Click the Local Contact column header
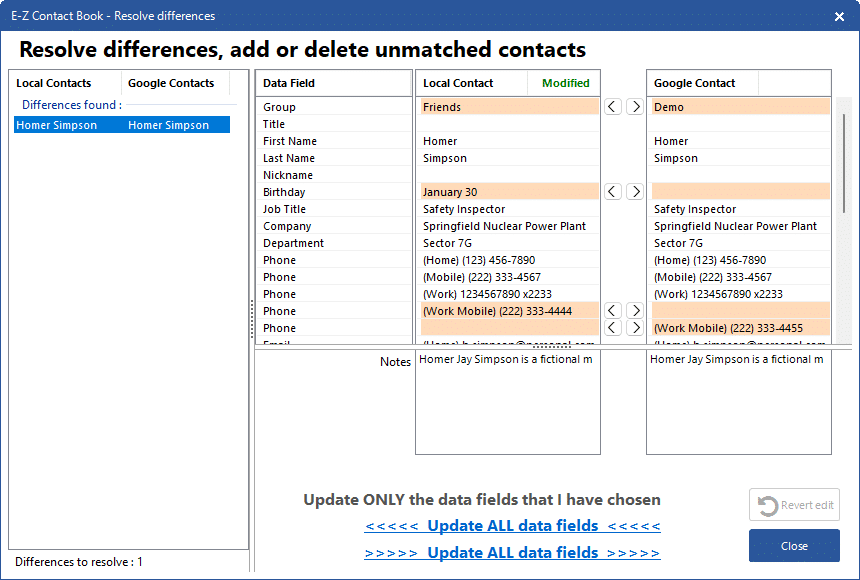 [472, 83]
